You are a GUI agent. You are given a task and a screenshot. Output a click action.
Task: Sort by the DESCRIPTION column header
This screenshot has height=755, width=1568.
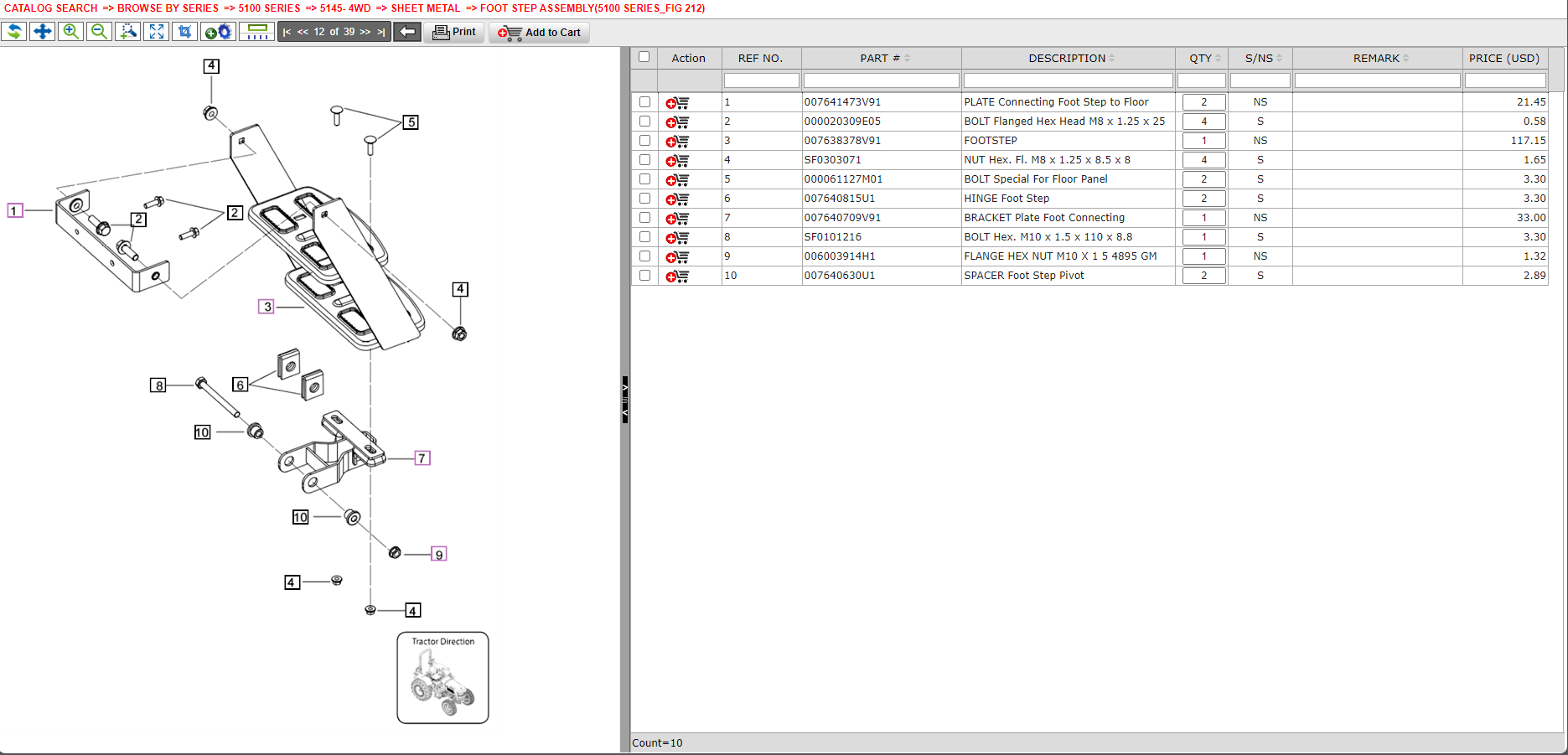pyautogui.click(x=1067, y=59)
